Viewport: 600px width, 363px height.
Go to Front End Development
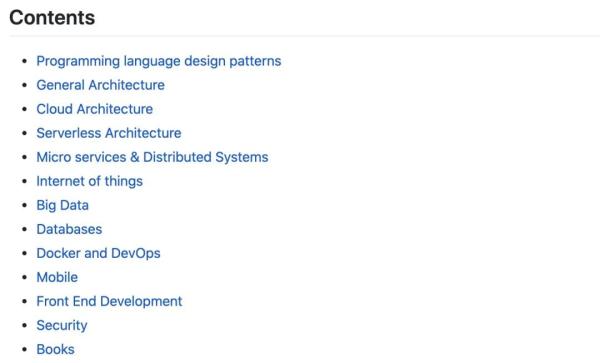coord(109,301)
